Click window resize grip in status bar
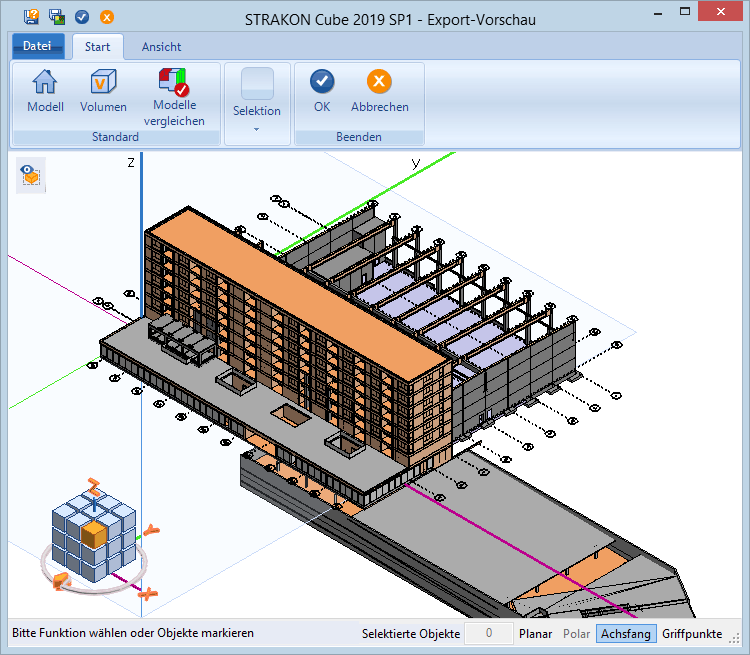Screen dimensions: 750x655 click(734, 637)
